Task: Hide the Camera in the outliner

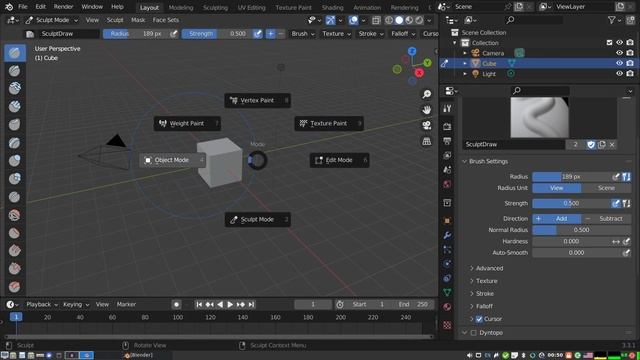Action: [619, 53]
